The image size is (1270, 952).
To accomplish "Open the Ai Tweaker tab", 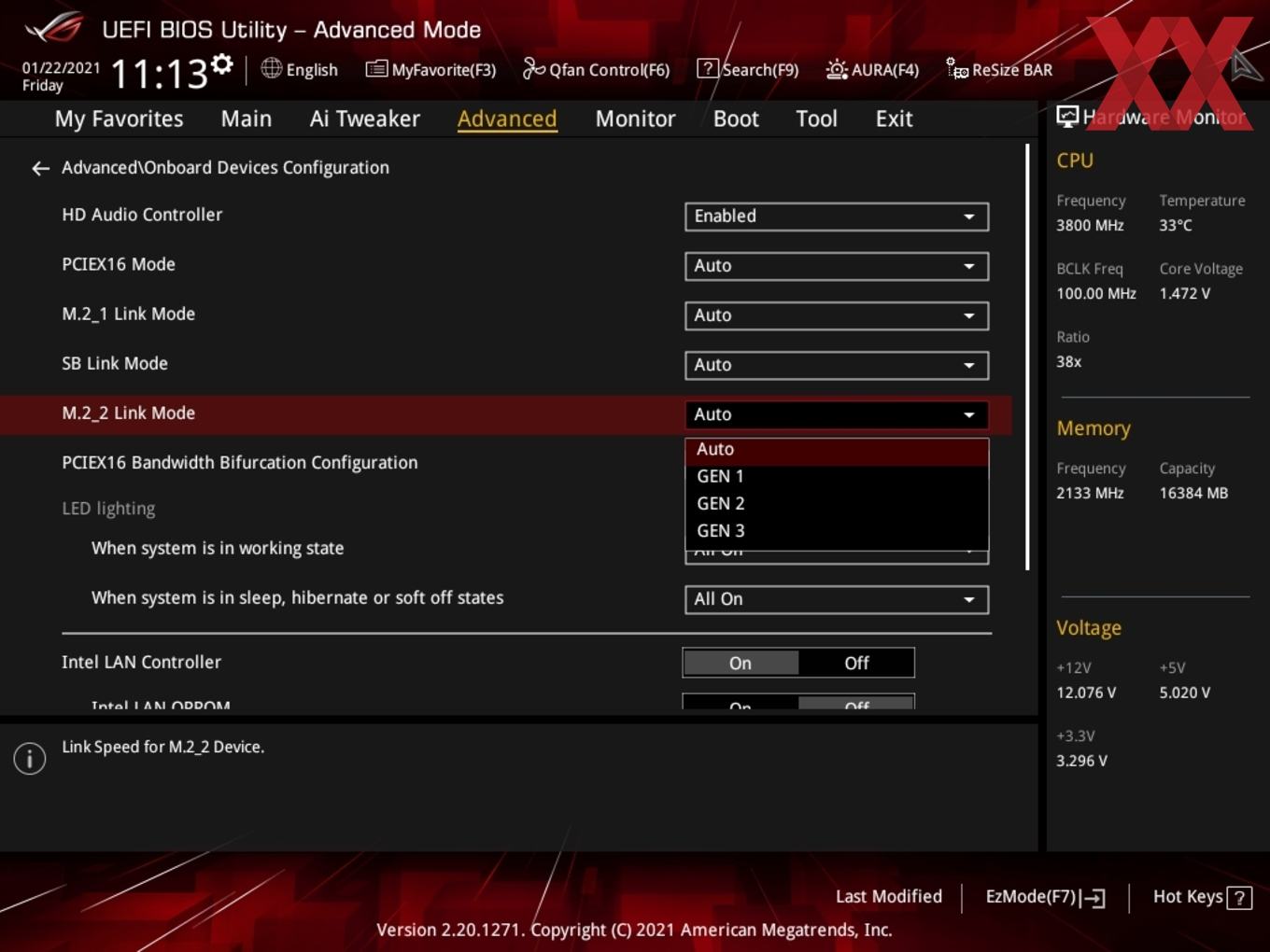I will click(365, 119).
